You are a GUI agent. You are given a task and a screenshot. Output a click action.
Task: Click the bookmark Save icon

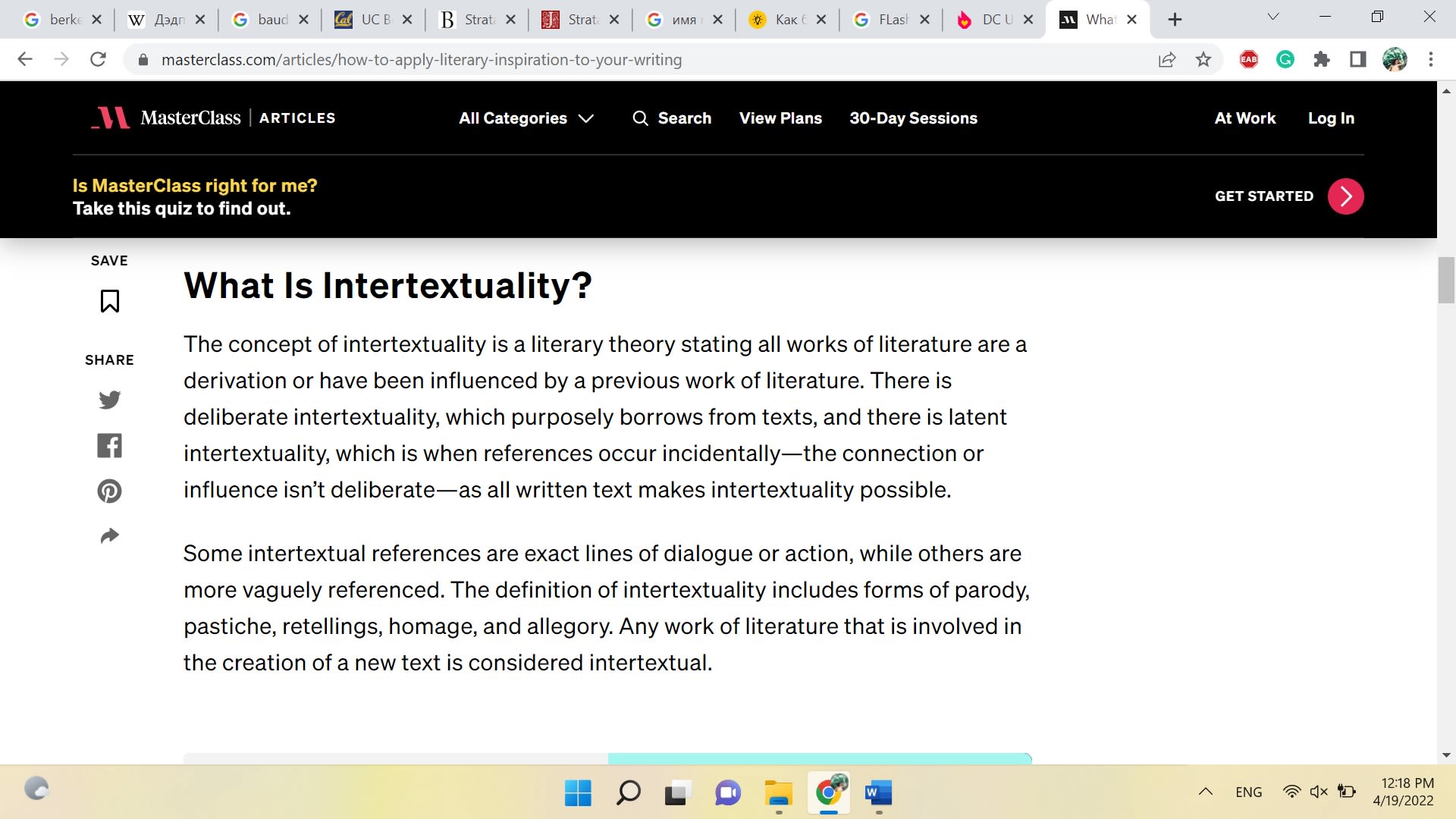click(x=109, y=301)
